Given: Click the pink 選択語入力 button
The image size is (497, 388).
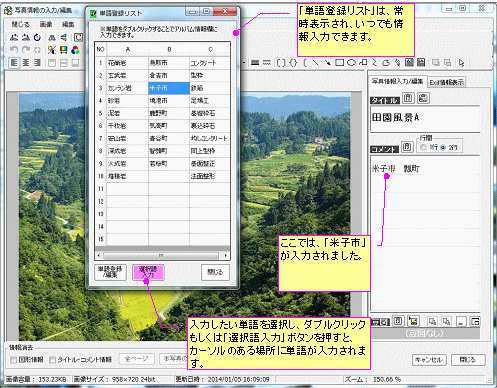Looking at the screenshot, I should pyautogui.click(x=148, y=272).
